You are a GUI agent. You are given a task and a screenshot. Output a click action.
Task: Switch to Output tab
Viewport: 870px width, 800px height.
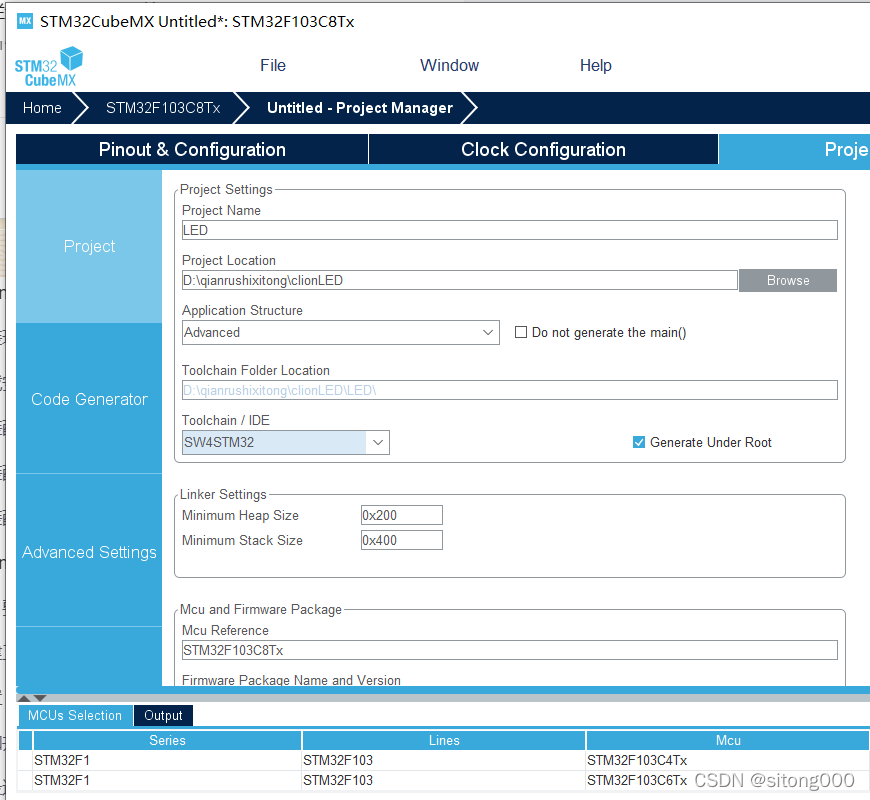pyautogui.click(x=163, y=716)
